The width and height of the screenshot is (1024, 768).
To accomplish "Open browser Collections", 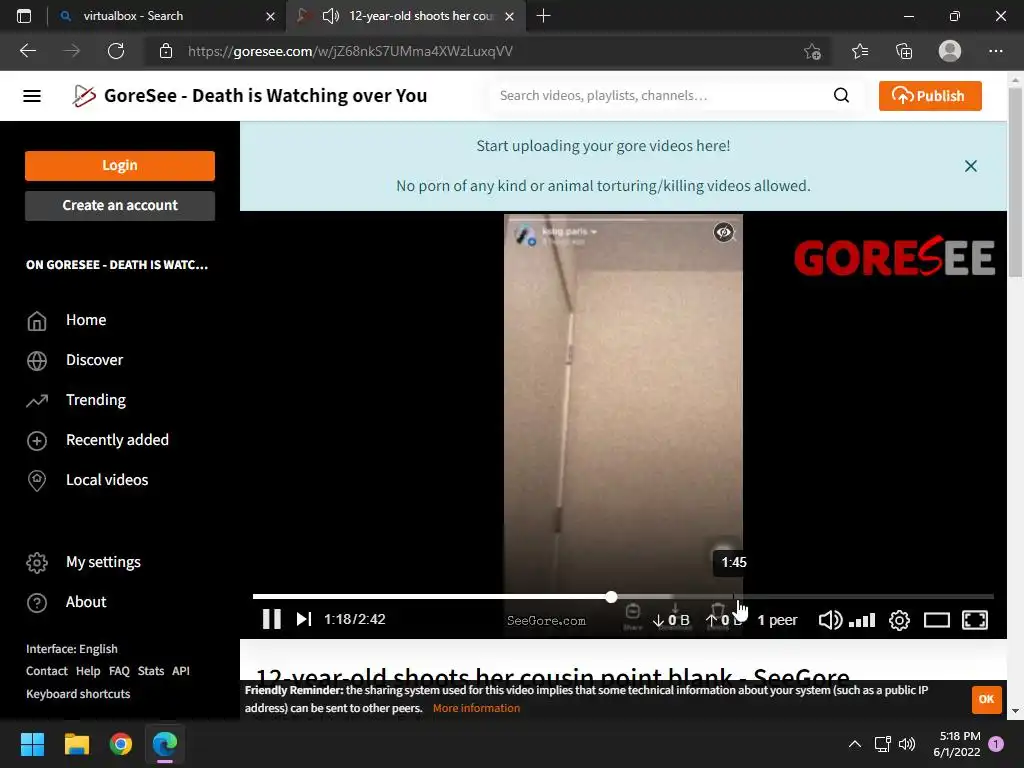I will pyautogui.click(x=904, y=51).
